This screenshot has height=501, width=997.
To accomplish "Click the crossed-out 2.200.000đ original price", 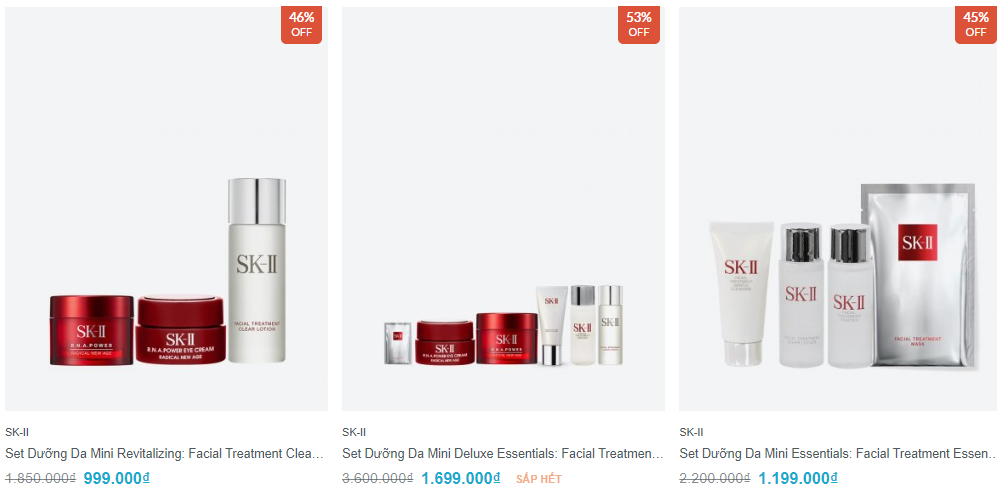I will click(715, 478).
